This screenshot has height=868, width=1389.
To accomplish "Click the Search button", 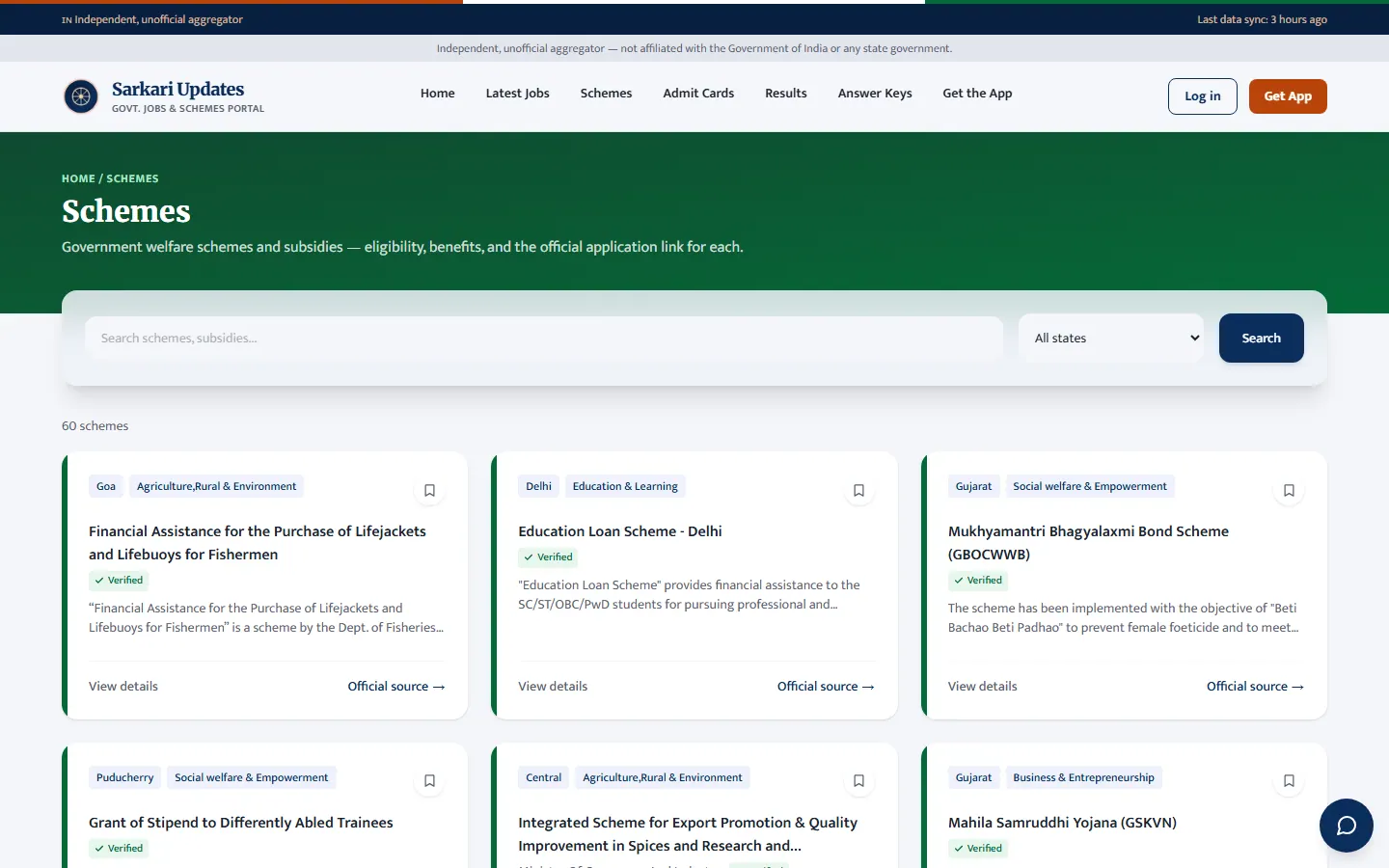I will coord(1262,339).
